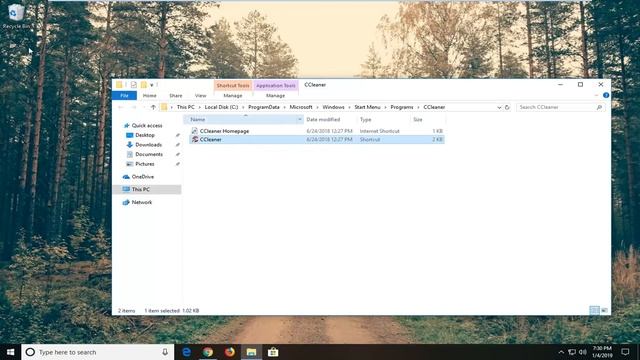Click the CCleaner Homepage file icon

coord(195,131)
